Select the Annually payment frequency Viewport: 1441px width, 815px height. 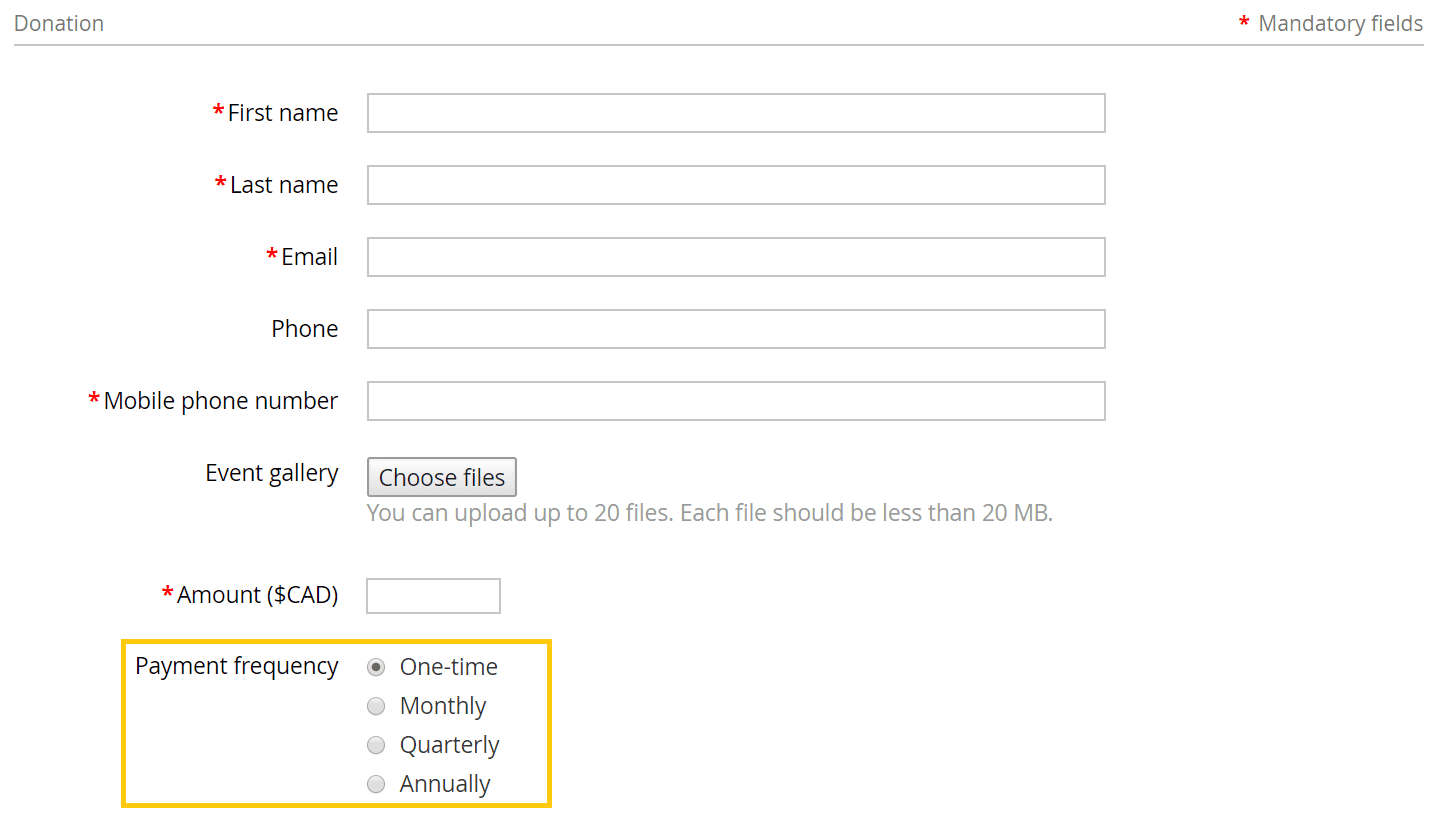376,783
